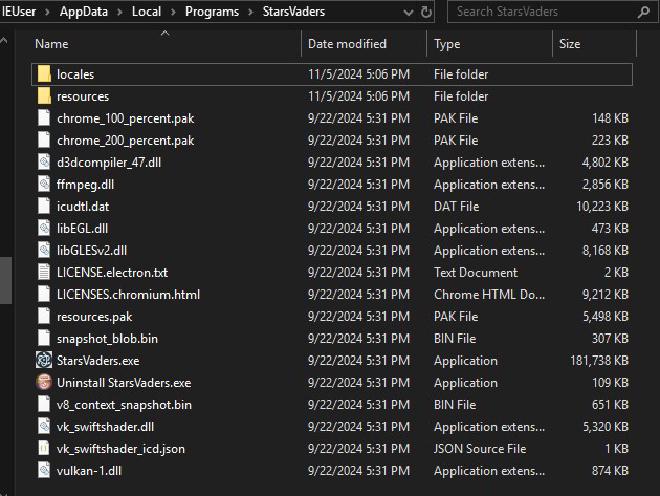660x496 pixels.
Task: Click the libEGL.dll file icon
Action: 44,228
